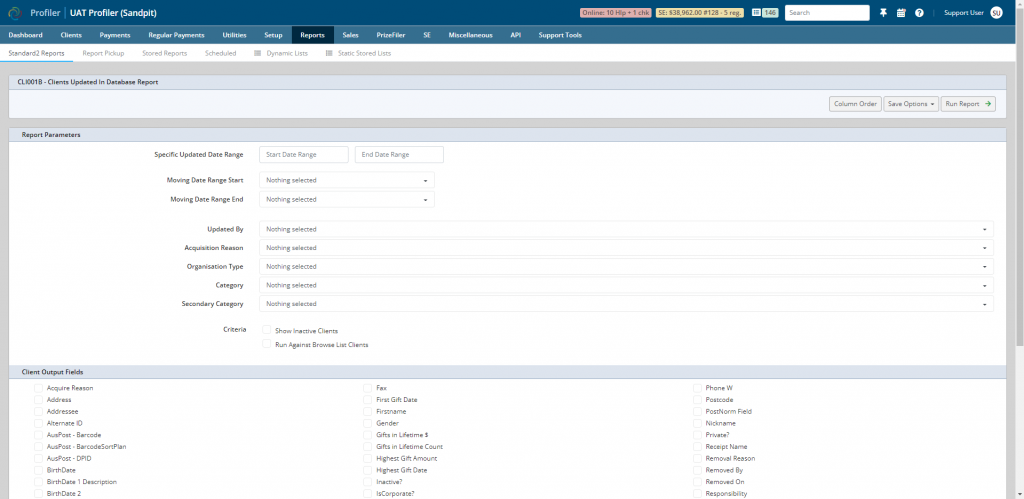This screenshot has height=499, width=1024.
Task: Click the Run Report button
Action: 968,104
